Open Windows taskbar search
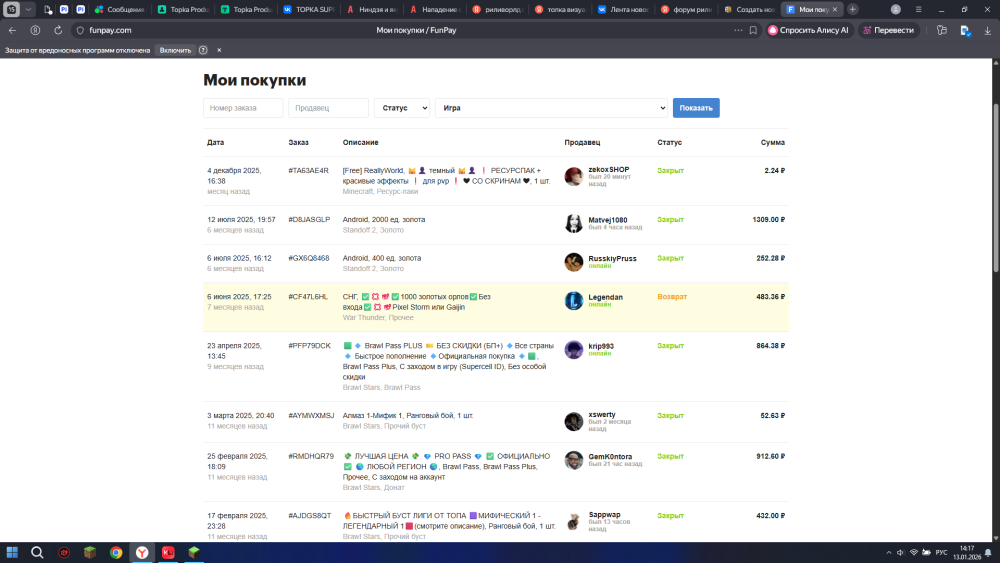This screenshot has width=1000, height=563. [37, 552]
